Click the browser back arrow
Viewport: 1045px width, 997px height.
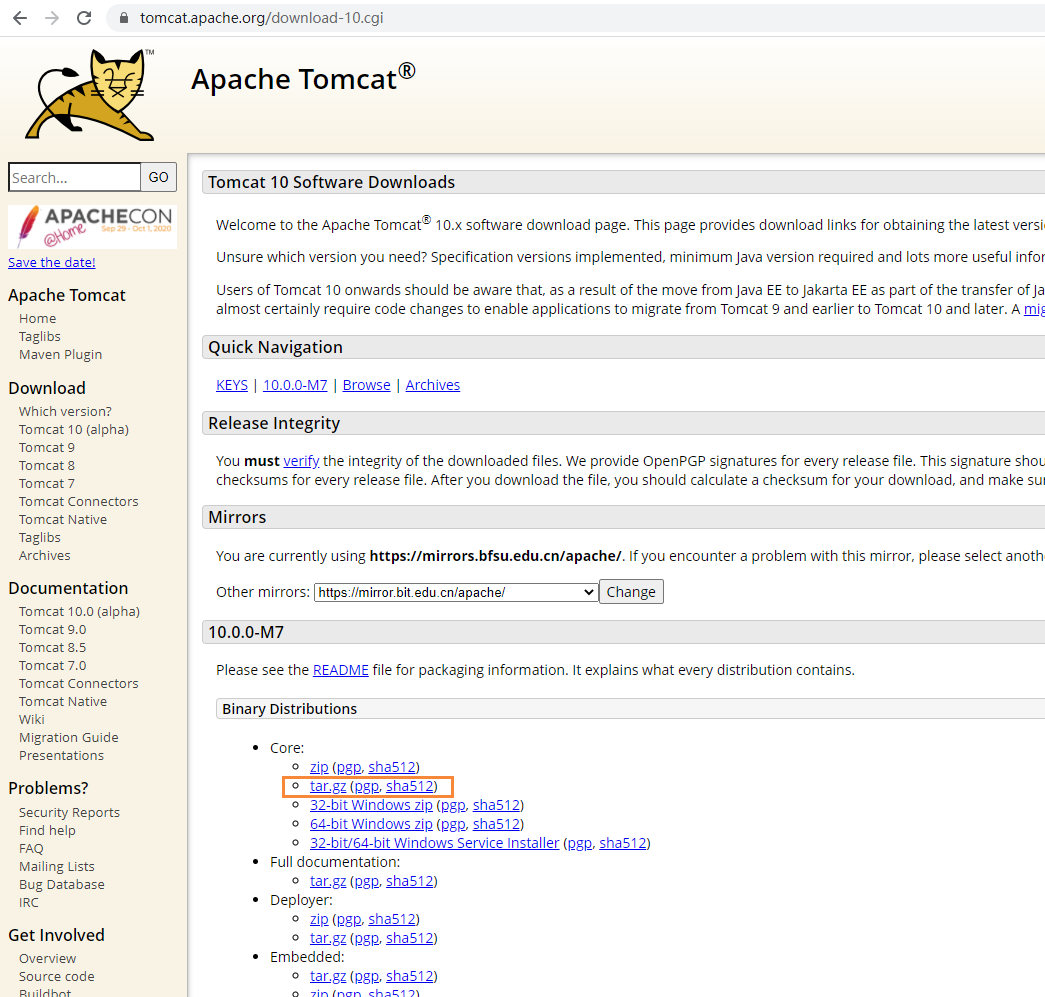point(20,18)
